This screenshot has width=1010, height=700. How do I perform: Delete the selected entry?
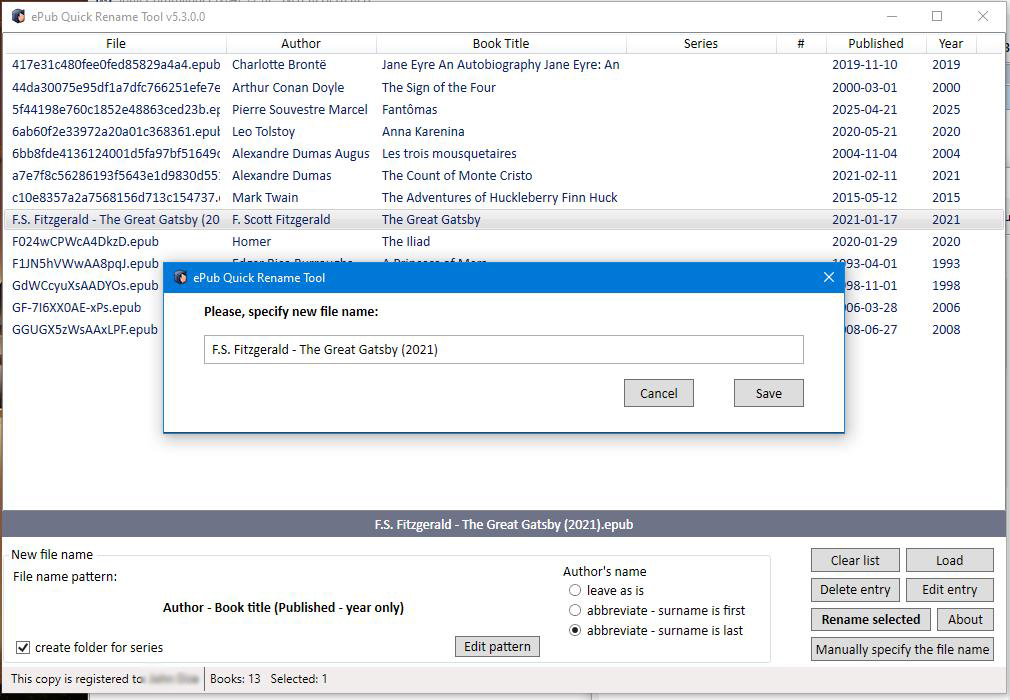pos(855,589)
